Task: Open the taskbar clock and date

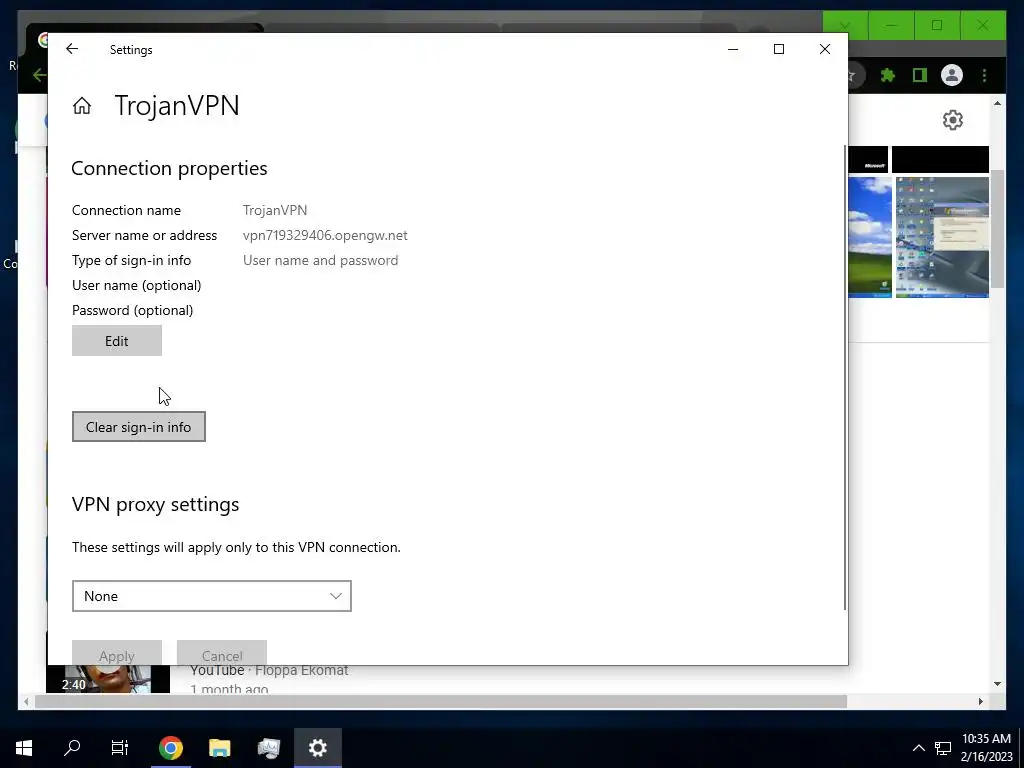Action: coord(986,748)
